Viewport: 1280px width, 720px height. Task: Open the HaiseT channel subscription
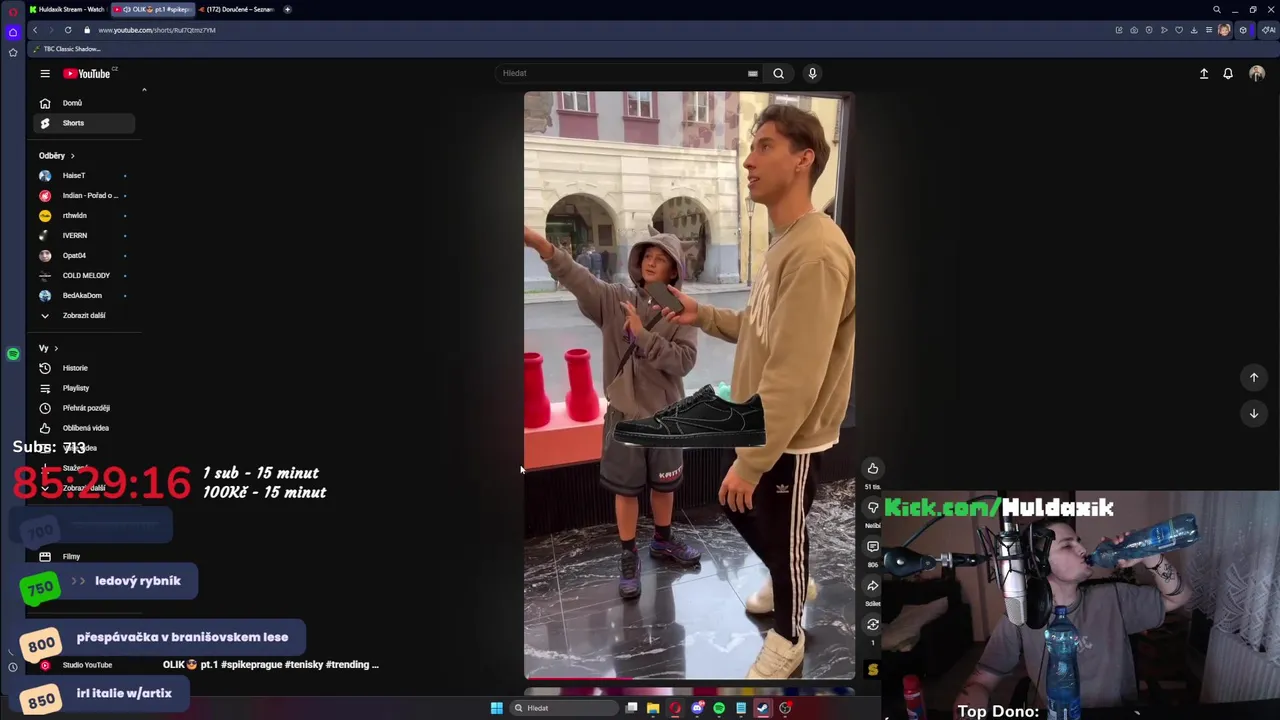coord(84,176)
